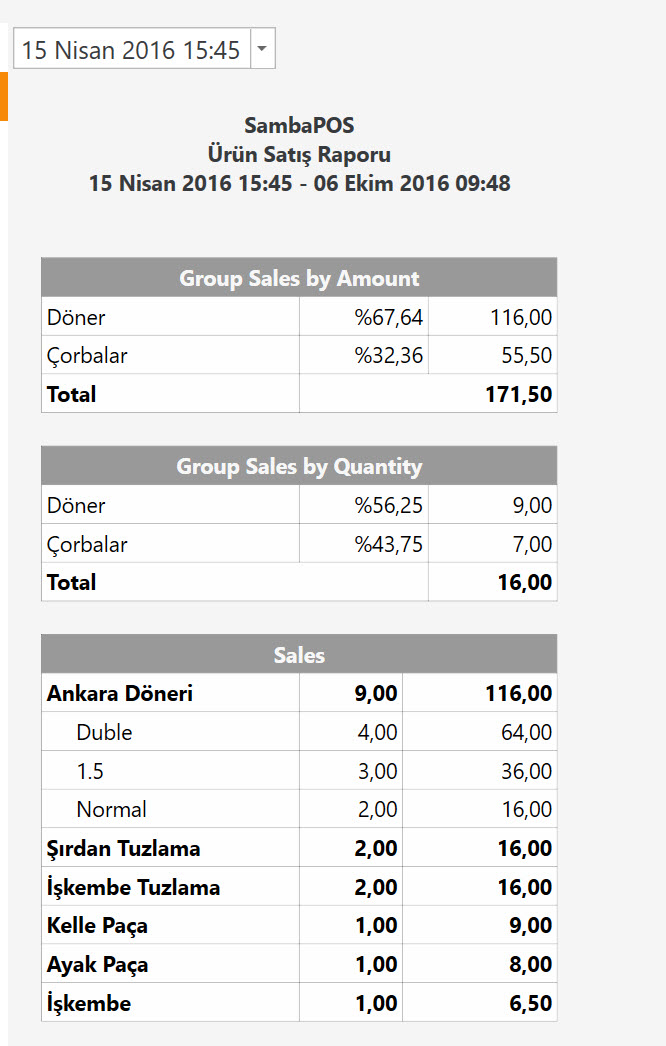The height and width of the screenshot is (1046, 666).
Task: Click the Ayak Paça product row
Action: 96,965
